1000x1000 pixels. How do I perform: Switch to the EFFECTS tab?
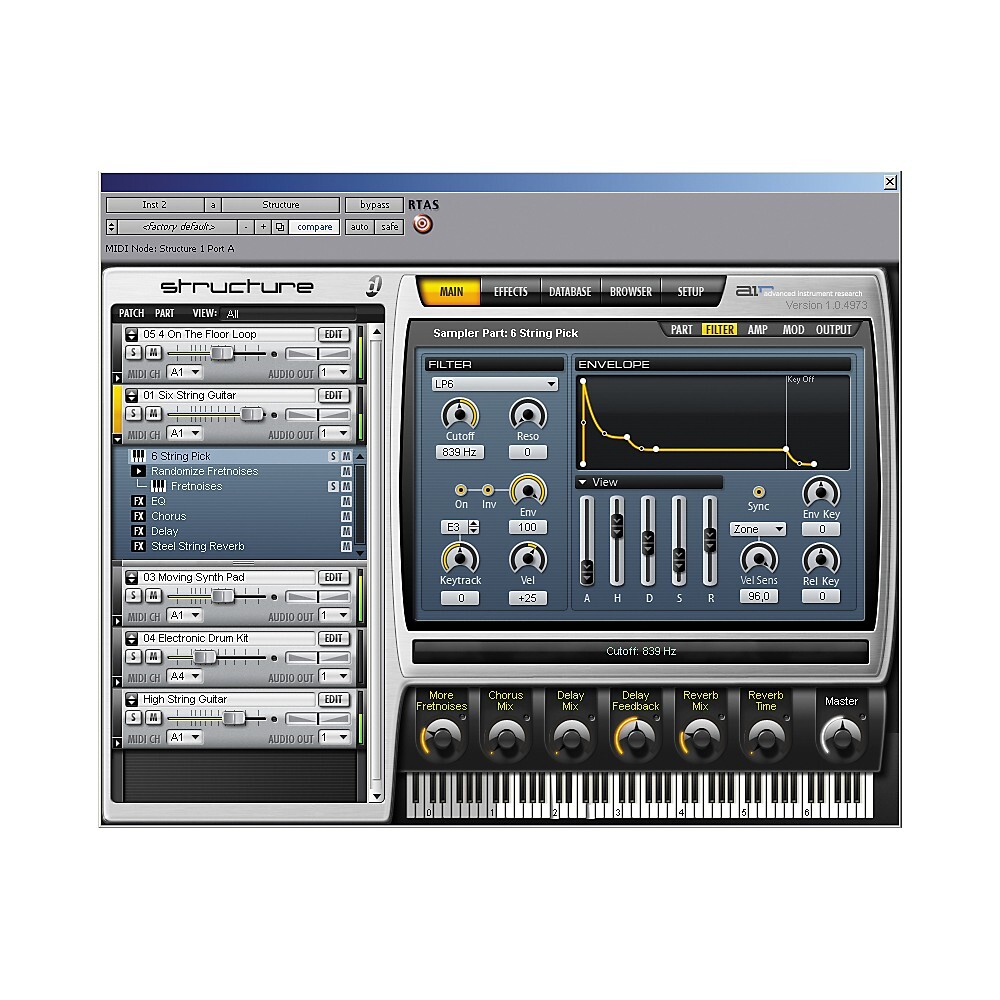(x=510, y=291)
